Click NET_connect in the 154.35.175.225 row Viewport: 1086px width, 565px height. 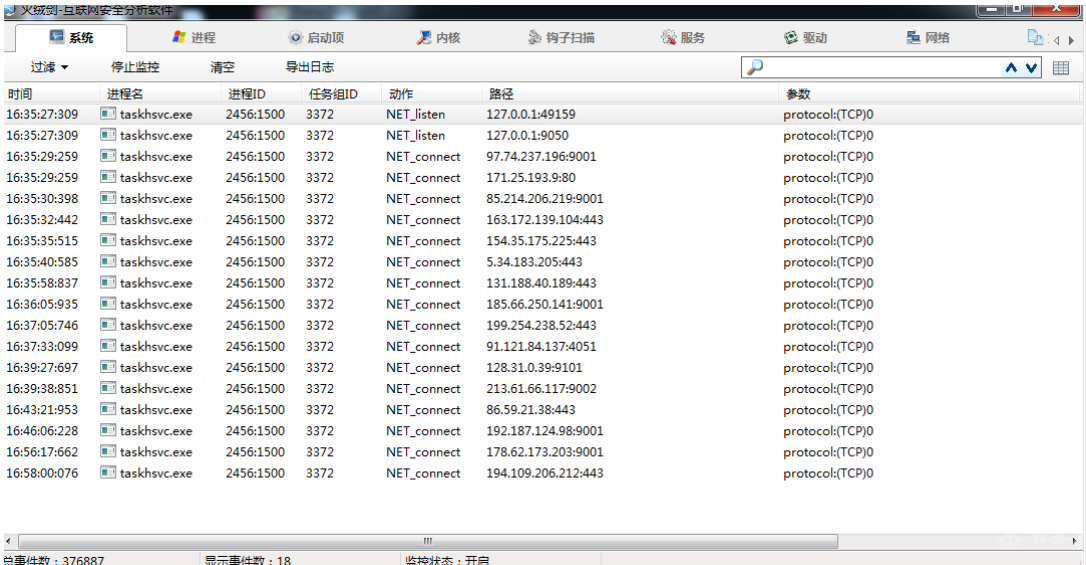423,241
